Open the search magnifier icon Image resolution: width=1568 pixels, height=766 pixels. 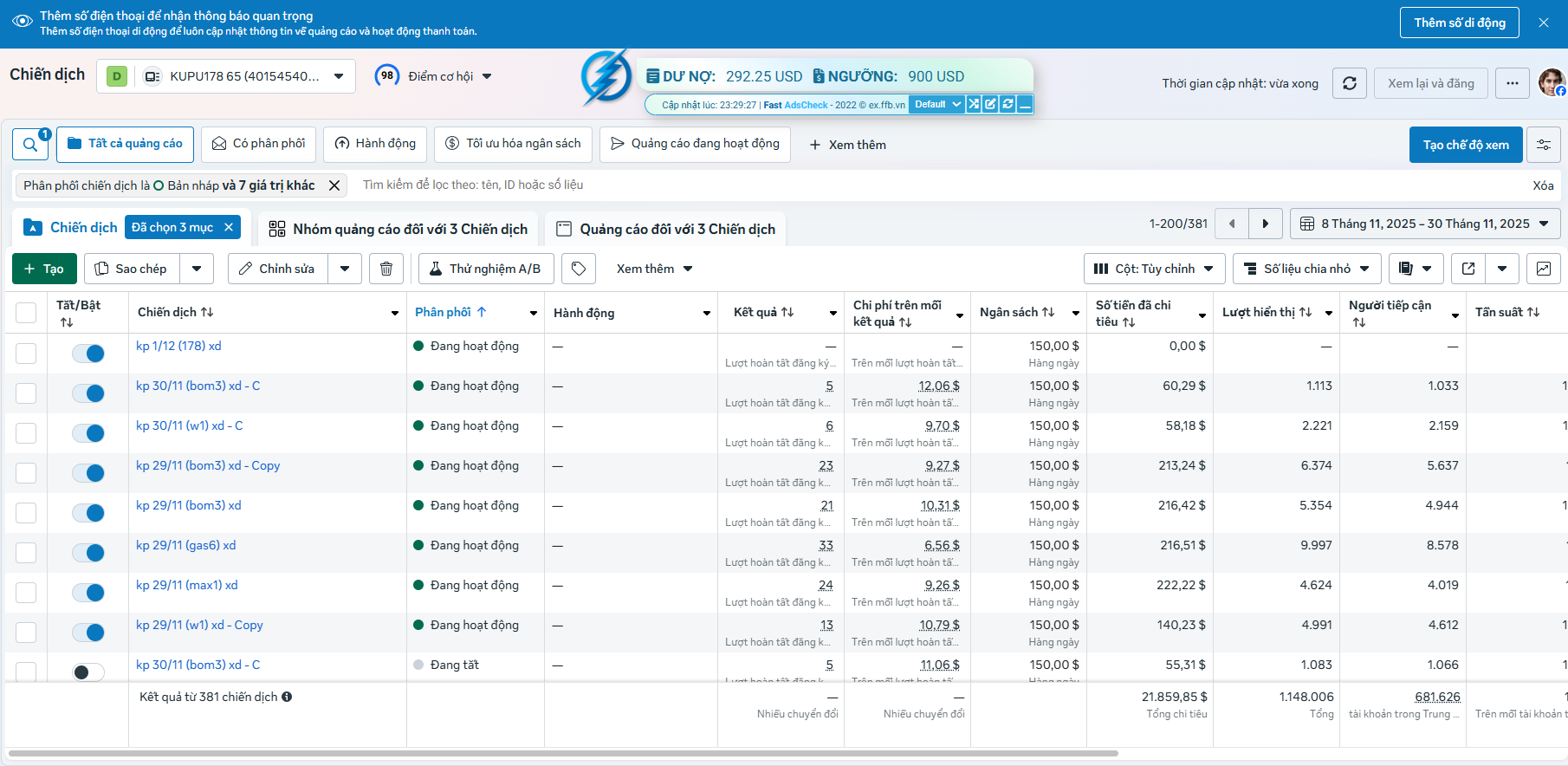pyautogui.click(x=30, y=145)
